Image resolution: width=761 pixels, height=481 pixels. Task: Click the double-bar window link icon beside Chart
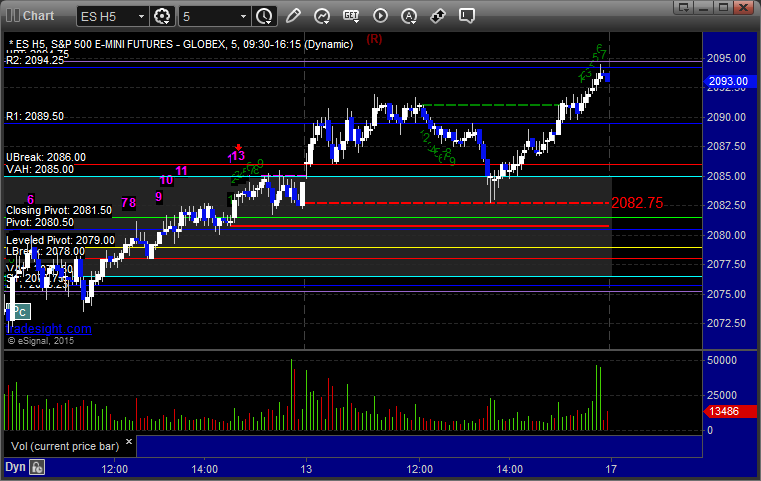click(x=13, y=16)
